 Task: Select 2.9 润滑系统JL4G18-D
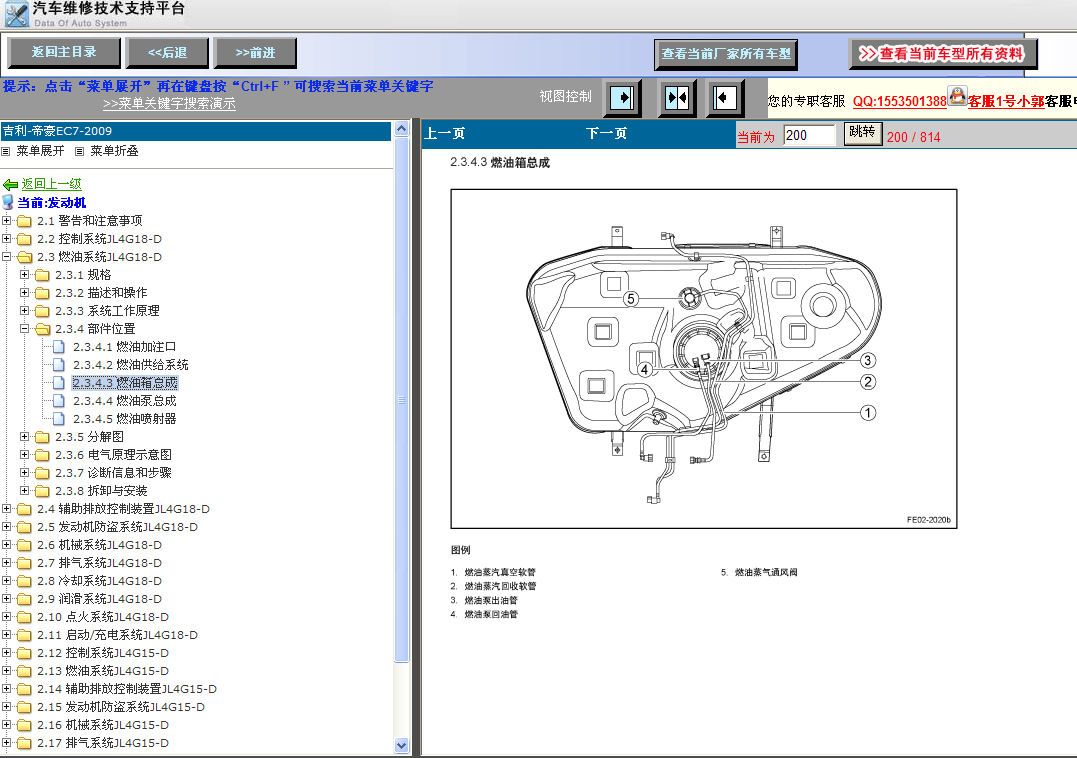[x=100, y=599]
